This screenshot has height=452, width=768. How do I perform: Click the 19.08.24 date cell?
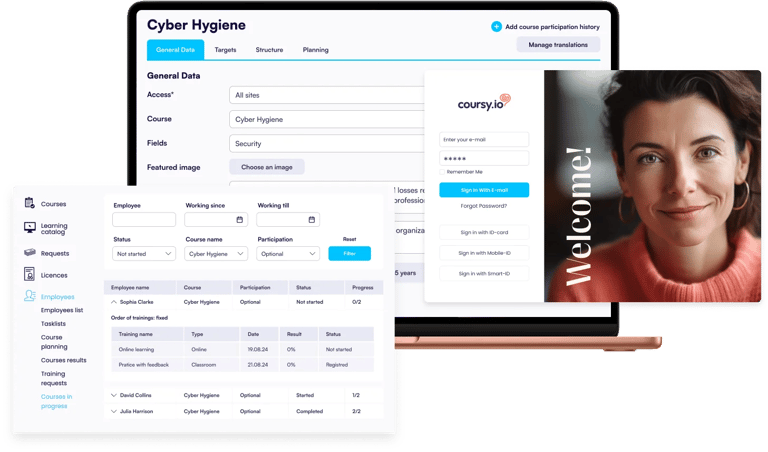tap(257, 349)
